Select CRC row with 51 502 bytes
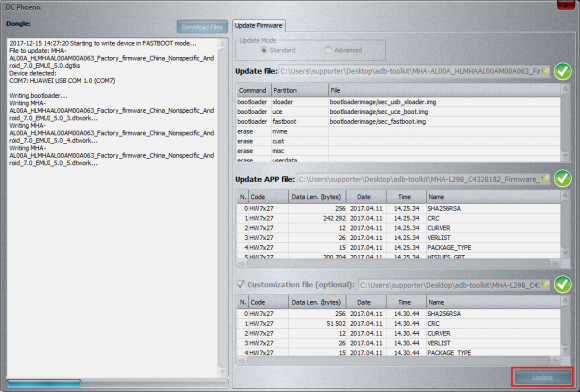 click(398, 324)
